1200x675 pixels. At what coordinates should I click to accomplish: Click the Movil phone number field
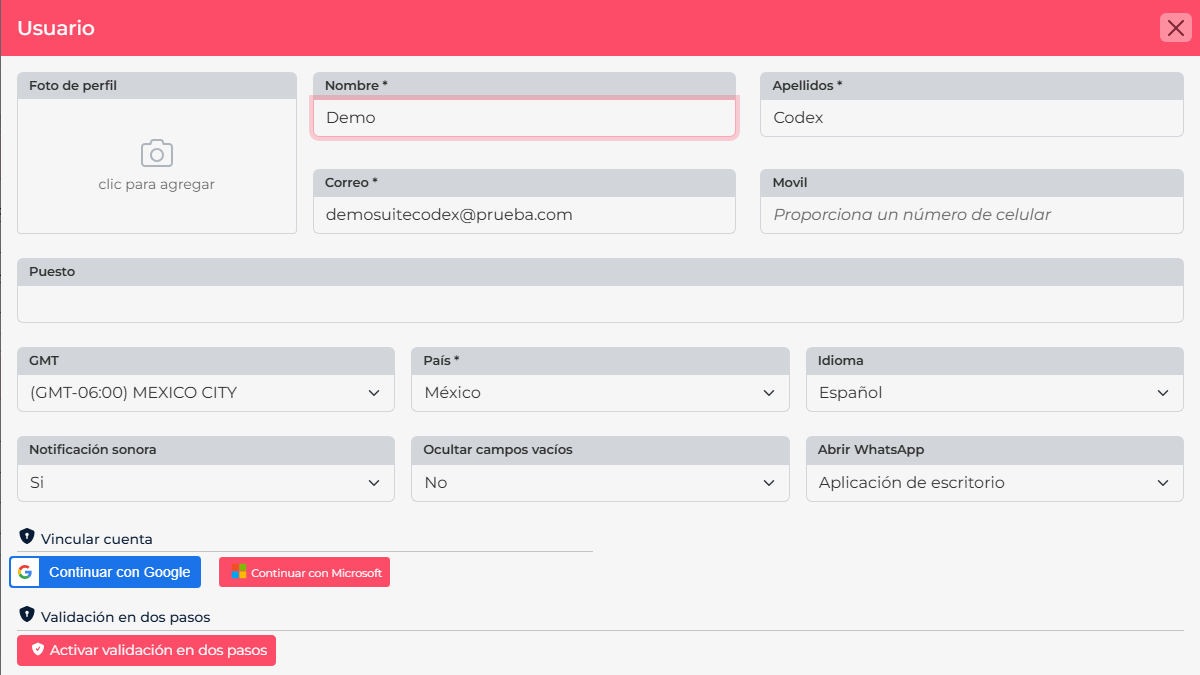click(971, 214)
